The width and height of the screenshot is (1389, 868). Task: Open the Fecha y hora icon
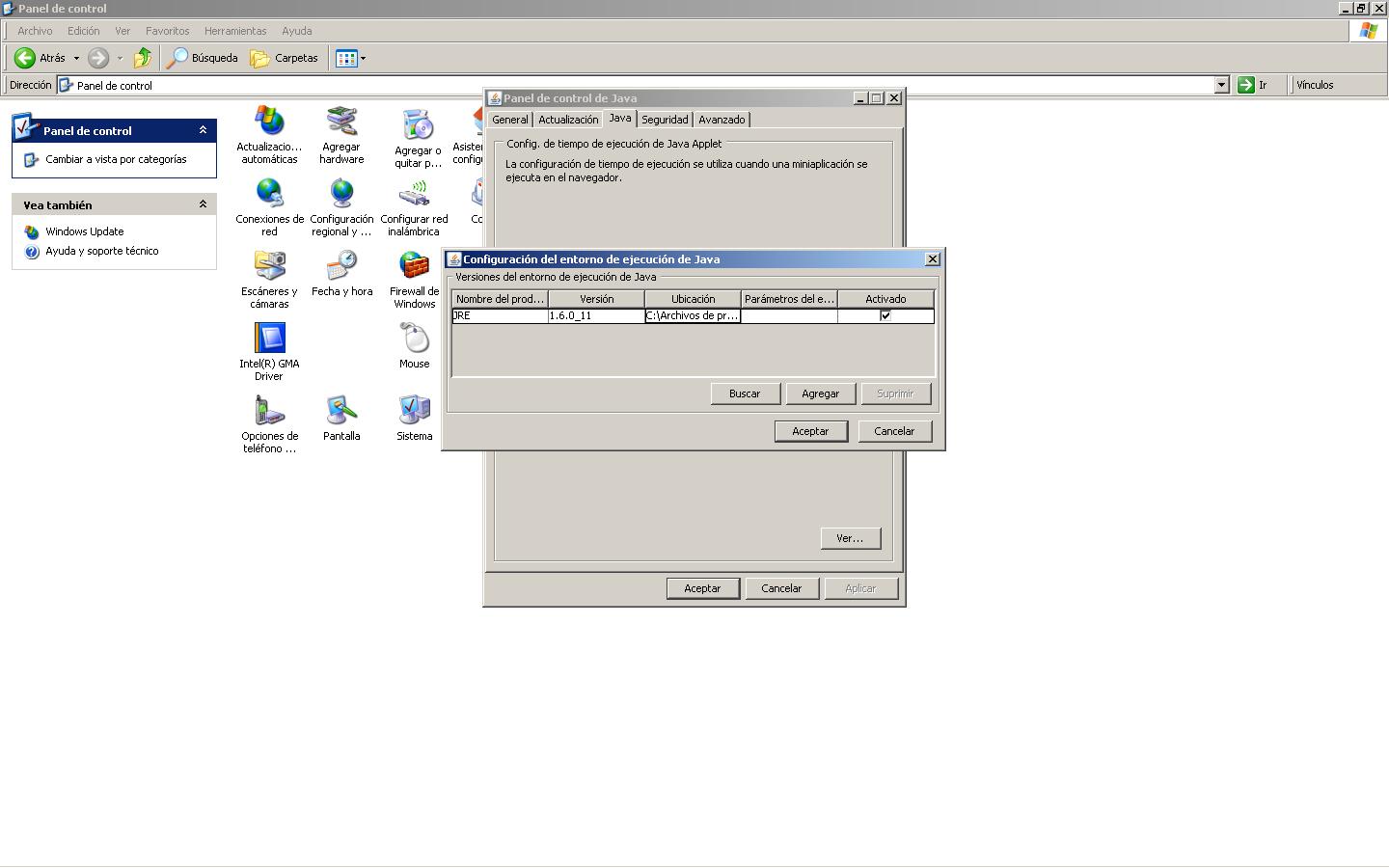[341, 265]
